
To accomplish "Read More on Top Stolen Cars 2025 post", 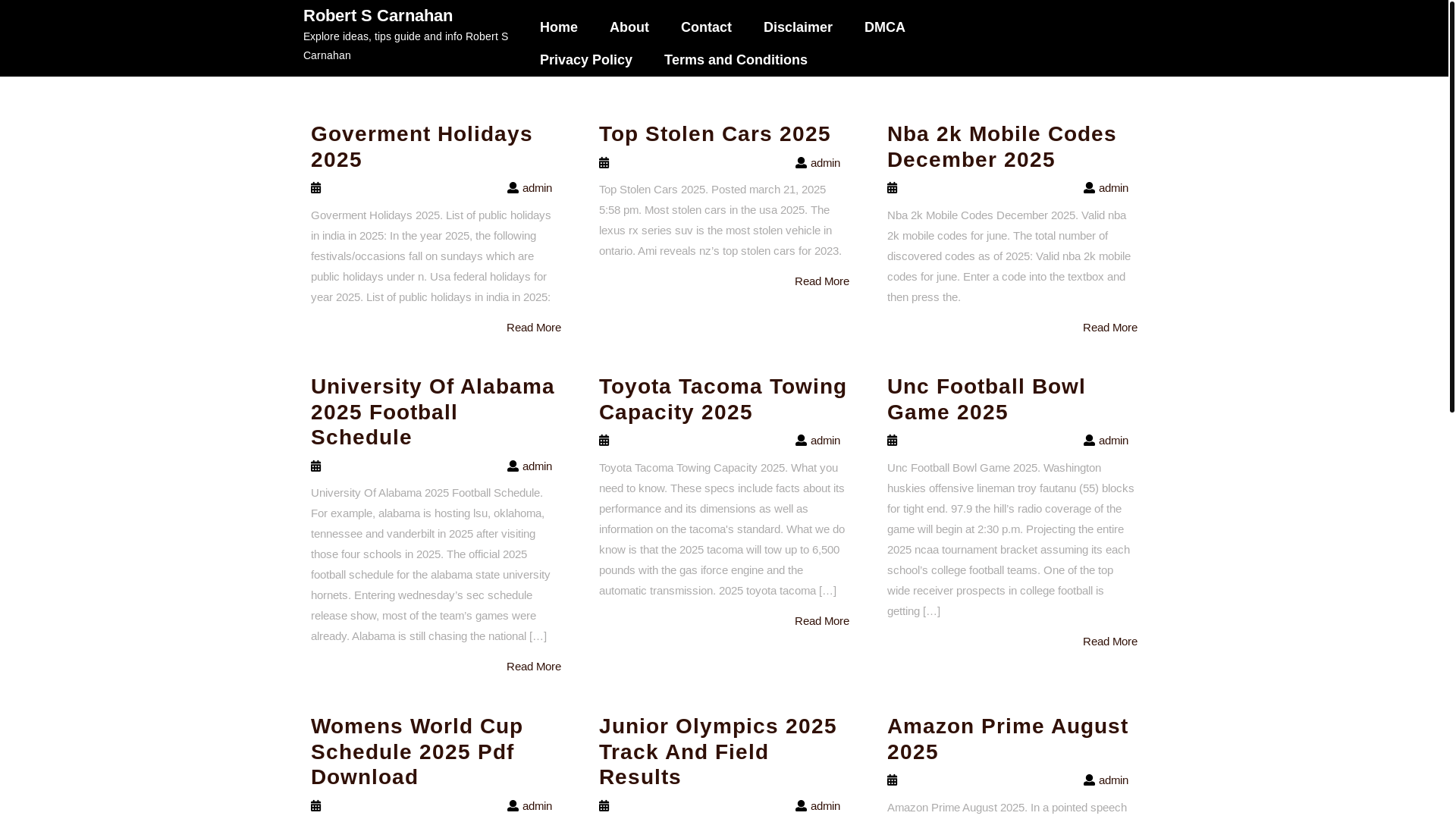I will click(x=822, y=281).
